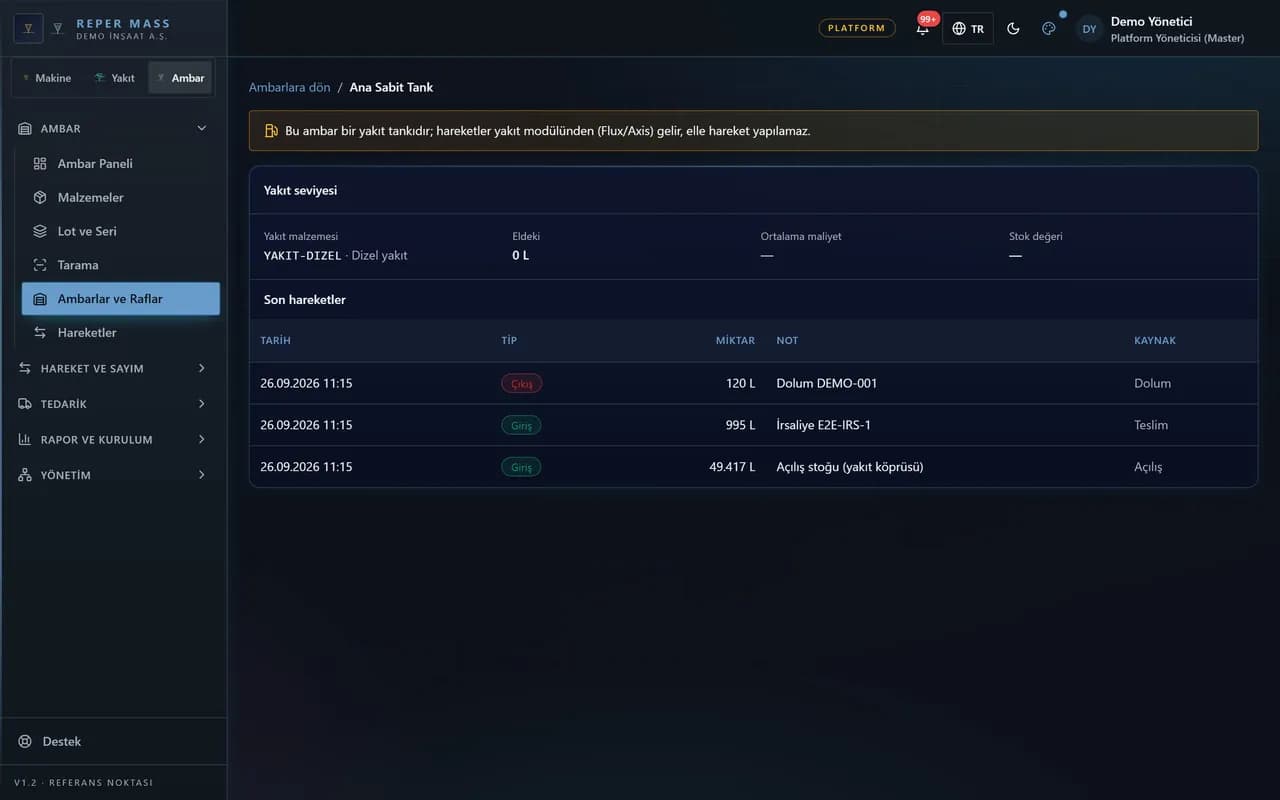Click the YAKIT-DIZEL material code

303,256
